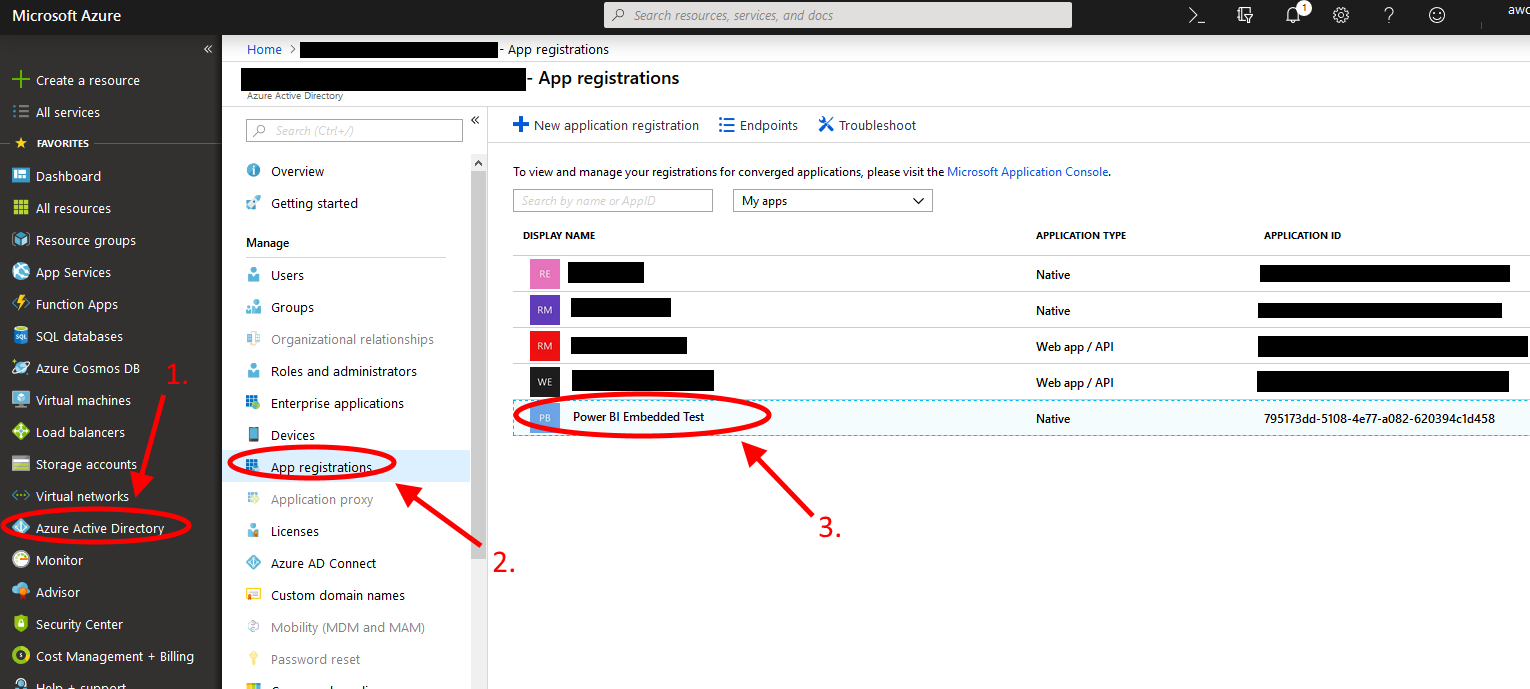
Task: Open Directory and subscription filter icon
Action: pyautogui.click(x=1245, y=15)
